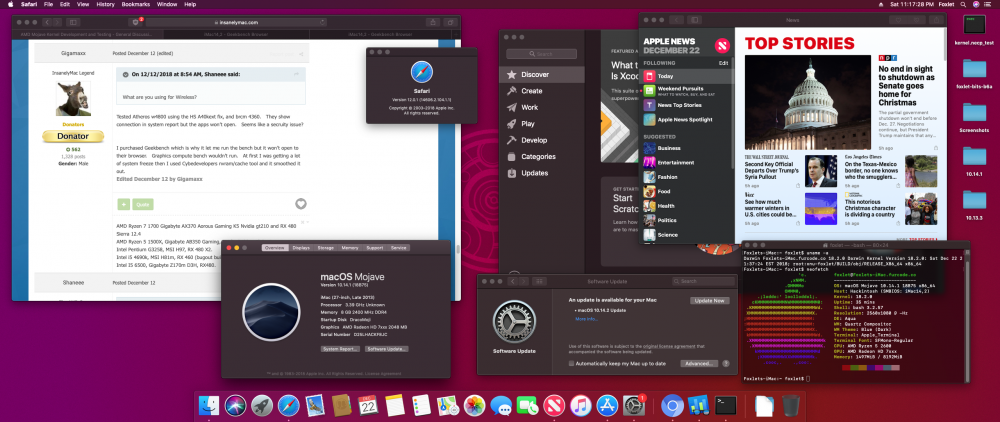Click Software Update… button in About This Mac
The height and width of the screenshot is (422, 1000).
tap(386, 349)
